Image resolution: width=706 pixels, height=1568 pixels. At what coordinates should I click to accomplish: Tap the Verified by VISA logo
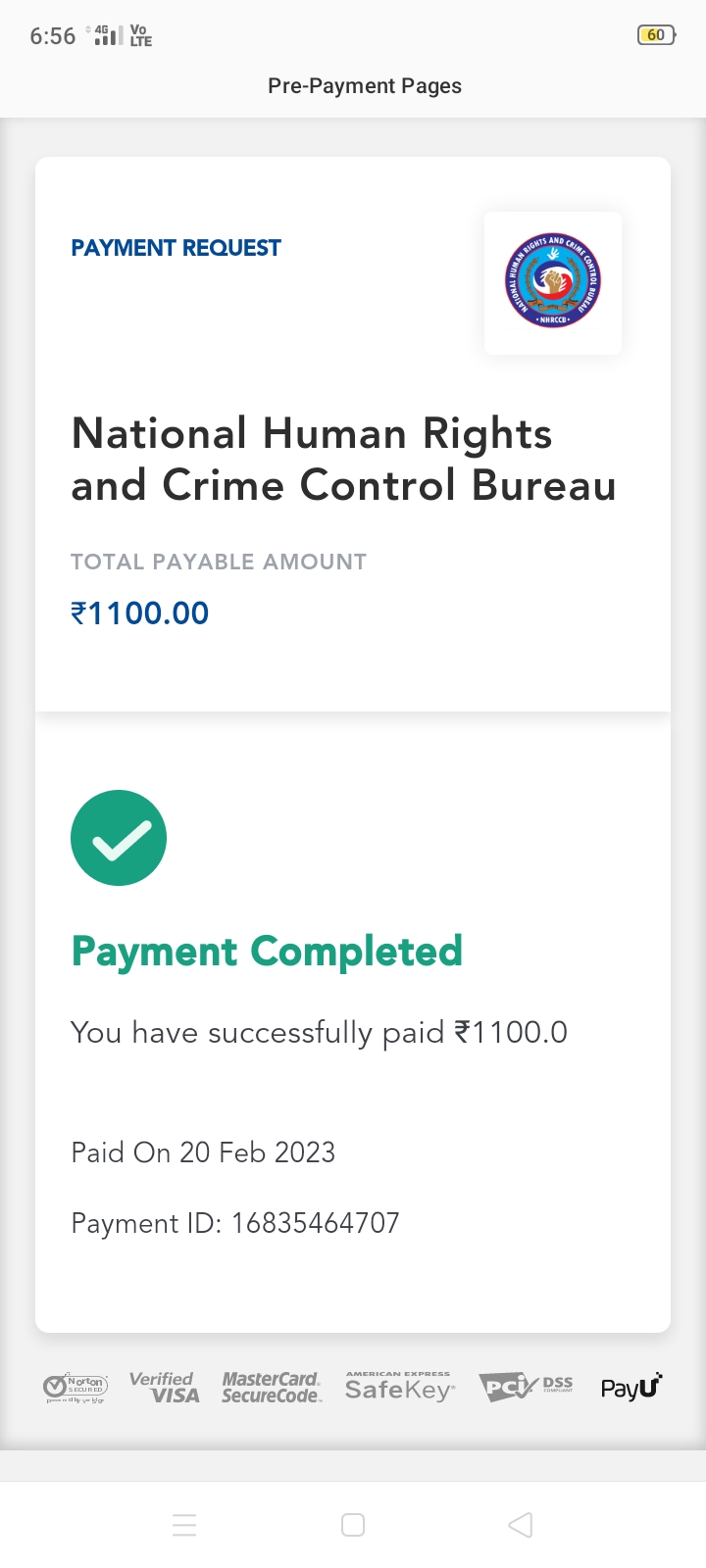coord(164,1388)
